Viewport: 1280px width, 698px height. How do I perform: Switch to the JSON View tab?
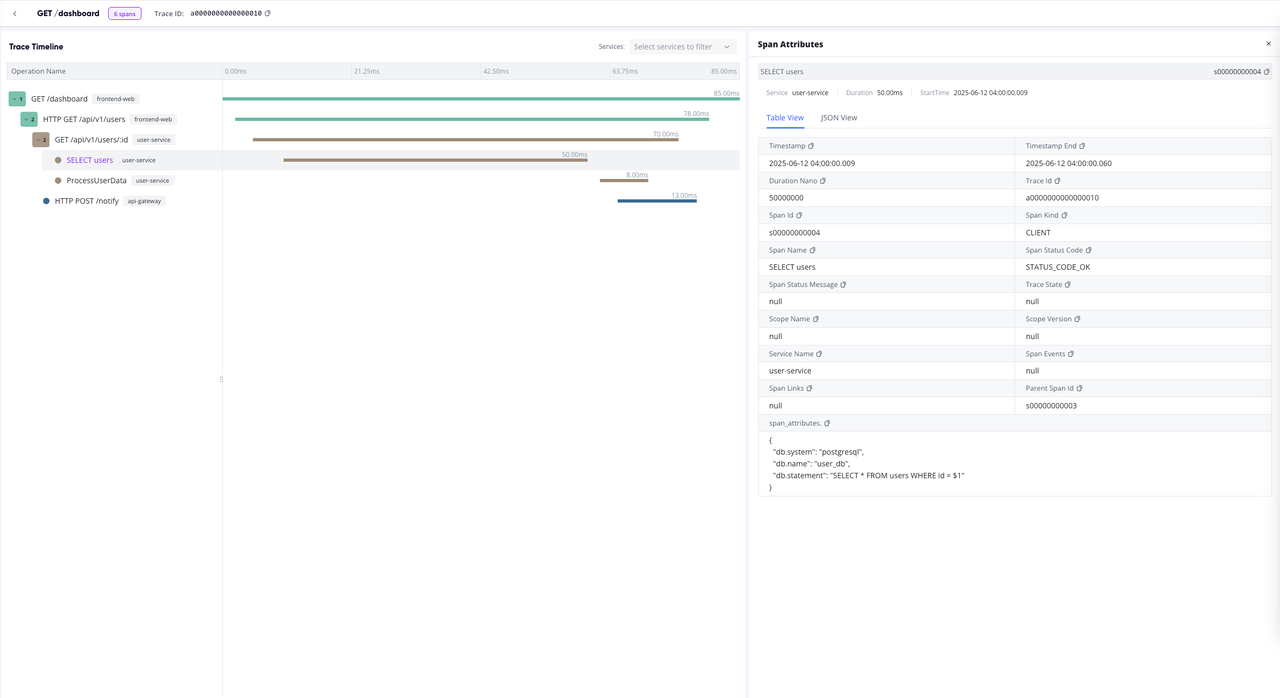click(838, 118)
